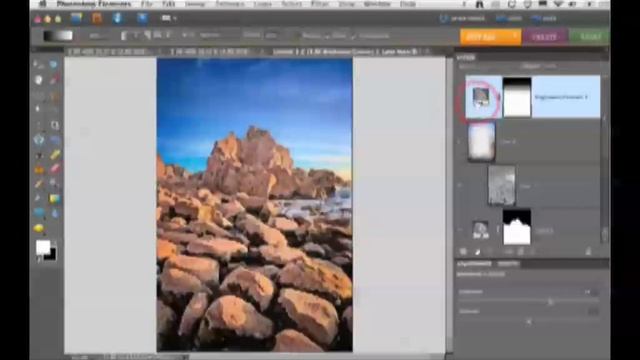Click the Layers panel scrollbar
Image resolution: width=640 pixels, height=360 pixels.
pyautogui.click(x=604, y=159)
